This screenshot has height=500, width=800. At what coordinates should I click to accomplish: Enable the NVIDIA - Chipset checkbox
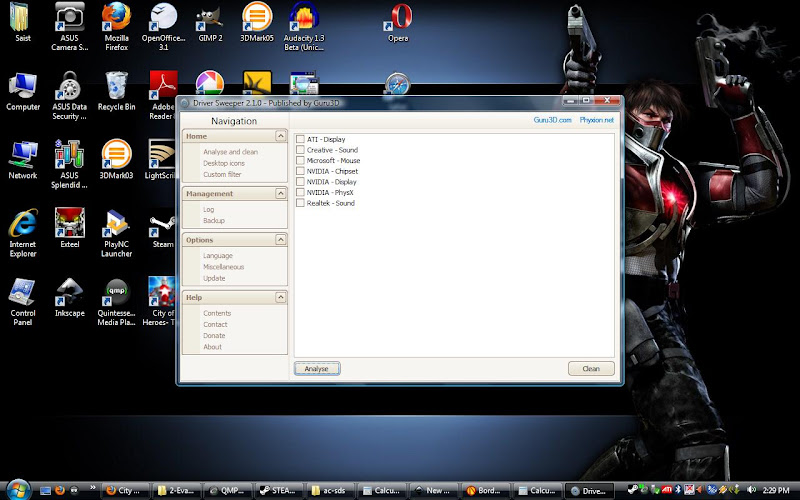300,171
